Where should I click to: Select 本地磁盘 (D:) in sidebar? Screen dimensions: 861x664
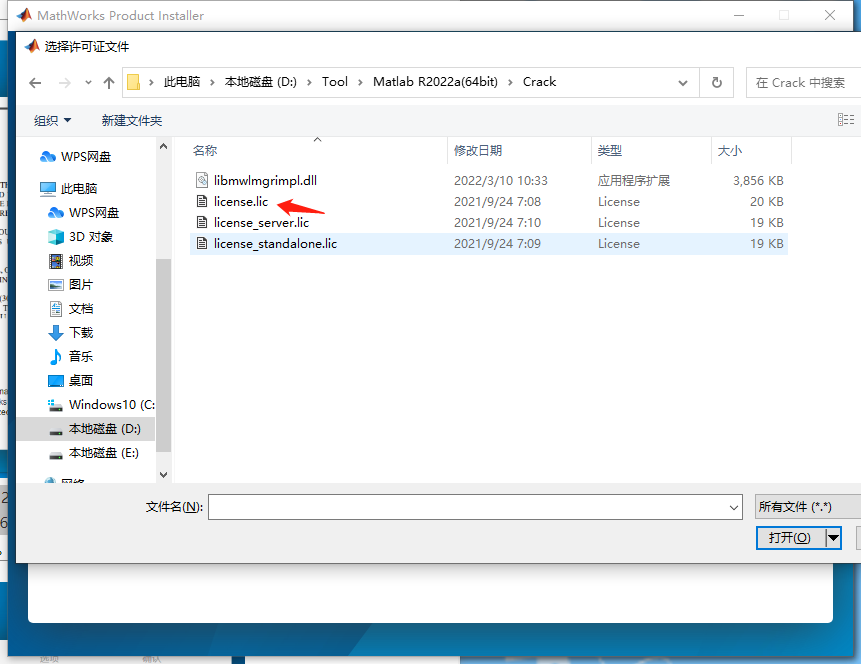[86, 429]
